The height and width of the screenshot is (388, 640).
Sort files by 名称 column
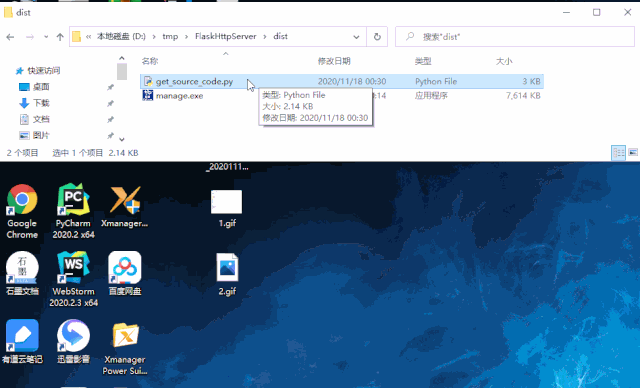pos(150,61)
